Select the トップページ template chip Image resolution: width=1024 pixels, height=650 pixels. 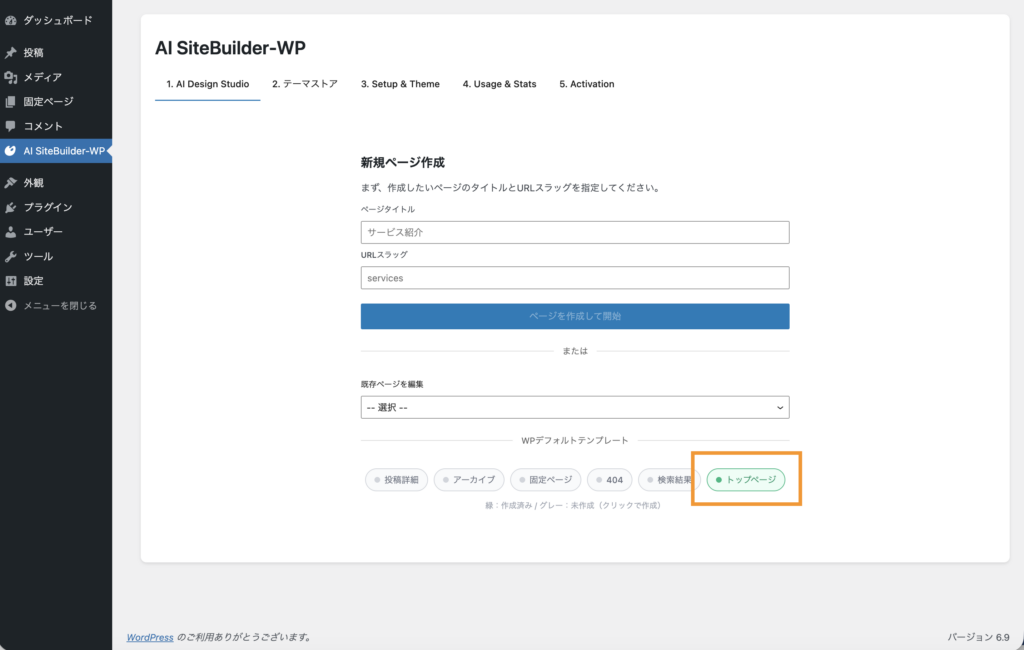click(x=746, y=480)
